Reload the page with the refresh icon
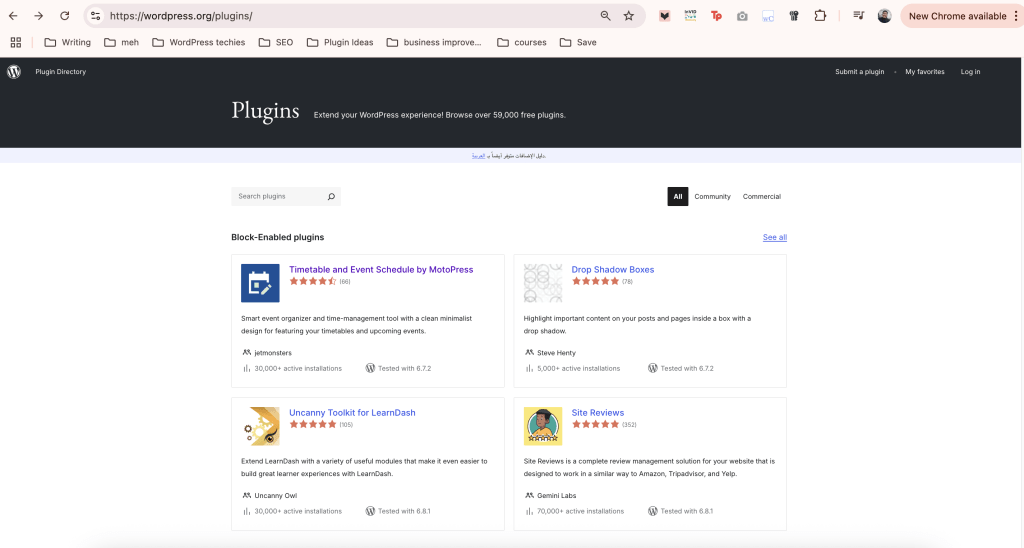Viewport: 1024px width, 548px height. tap(65, 16)
